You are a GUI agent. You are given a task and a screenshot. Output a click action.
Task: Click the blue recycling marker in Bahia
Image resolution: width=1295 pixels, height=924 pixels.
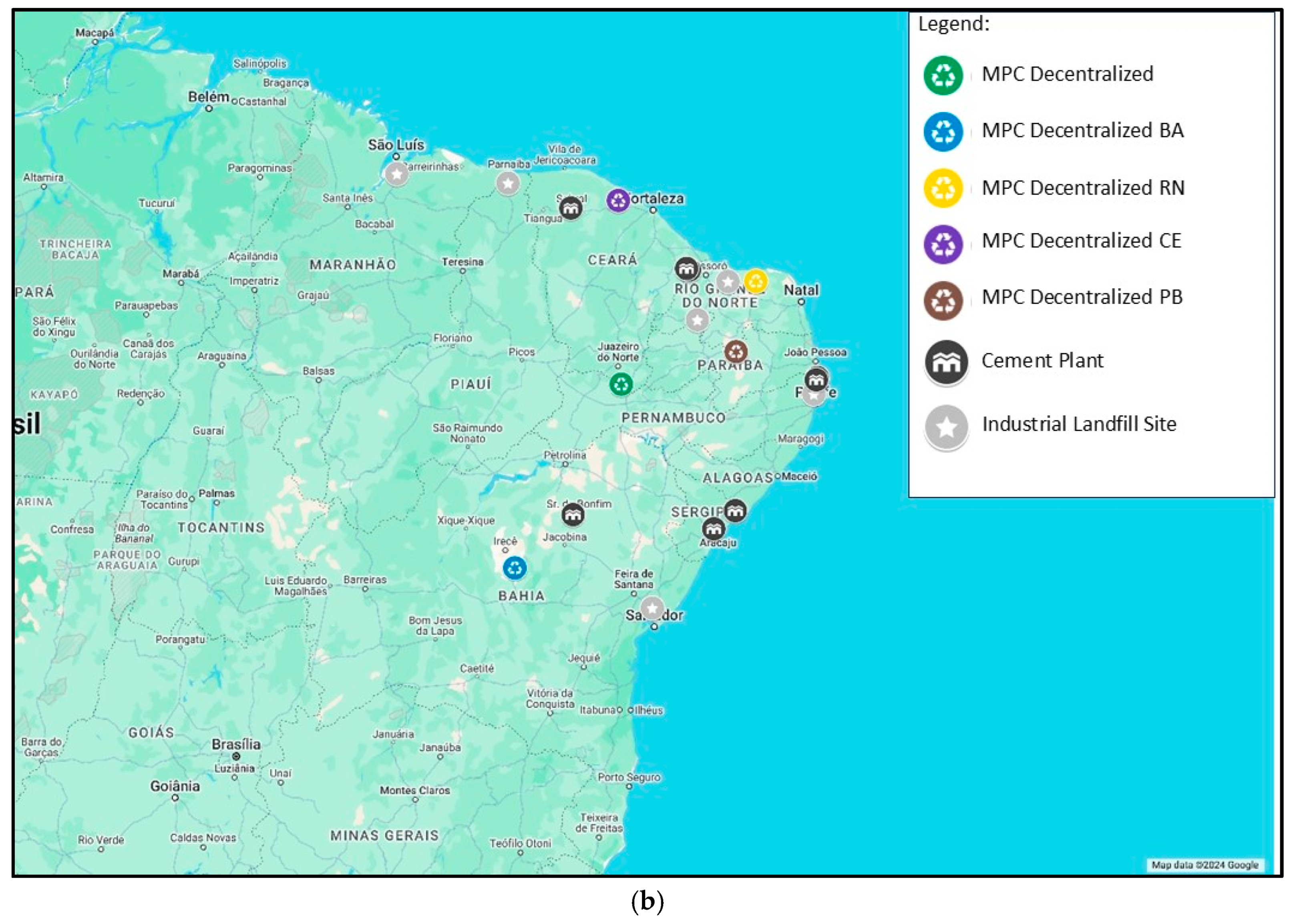(515, 568)
